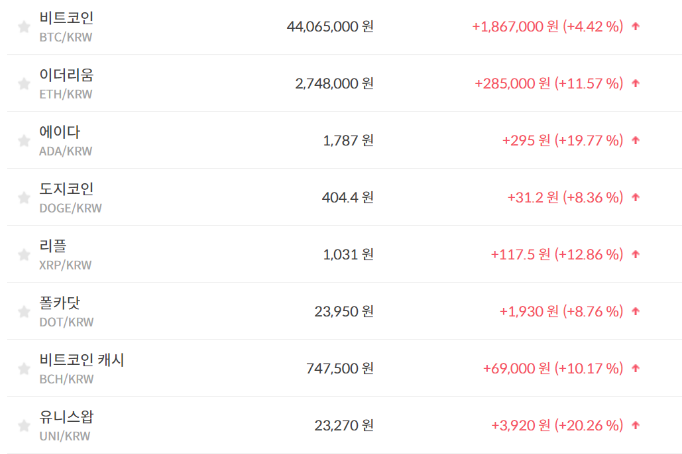Toggle the DOT/KRW favorite star
The image size is (682, 454).
[24, 312]
